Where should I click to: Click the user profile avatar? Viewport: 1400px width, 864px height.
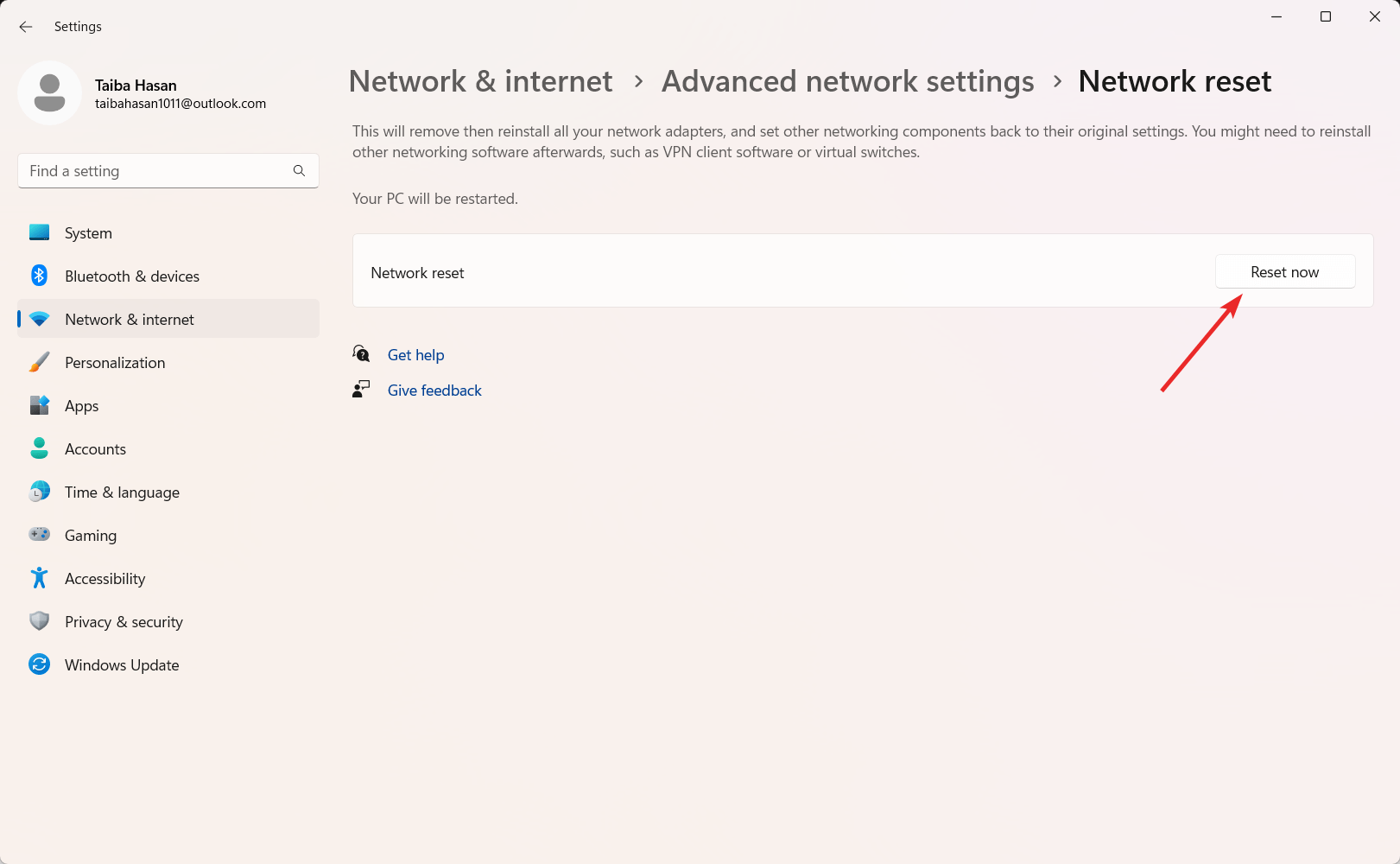pos(49,92)
